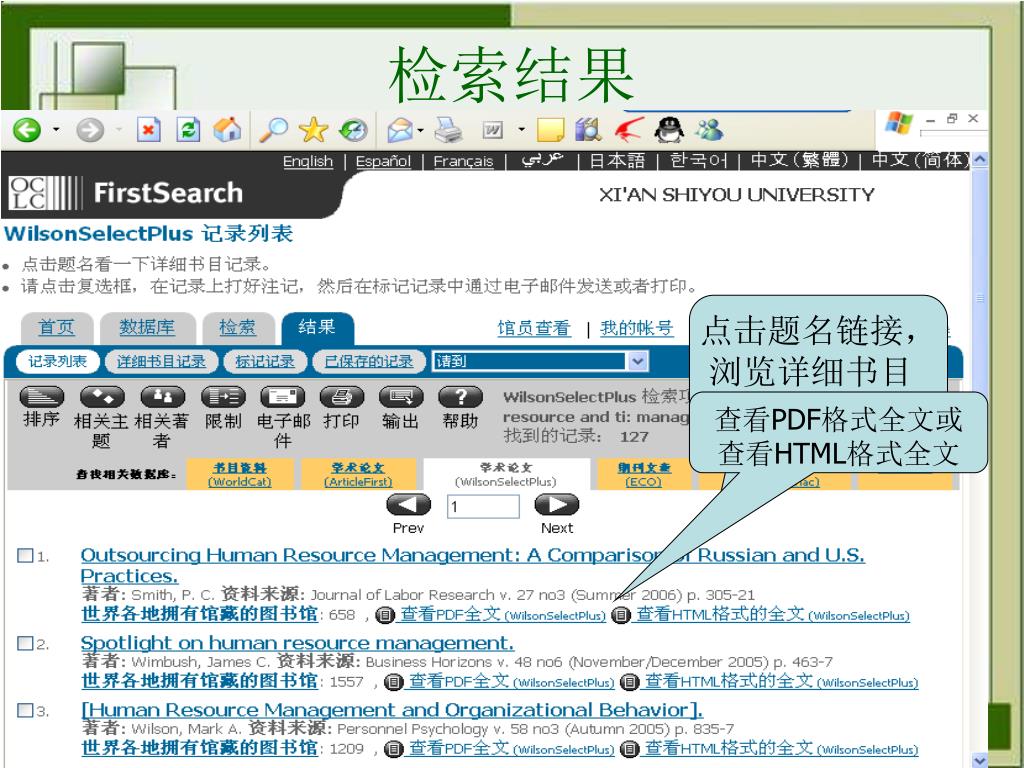This screenshot has height=768, width=1024.
Task: Click the 输出 export icon
Action: tap(401, 396)
